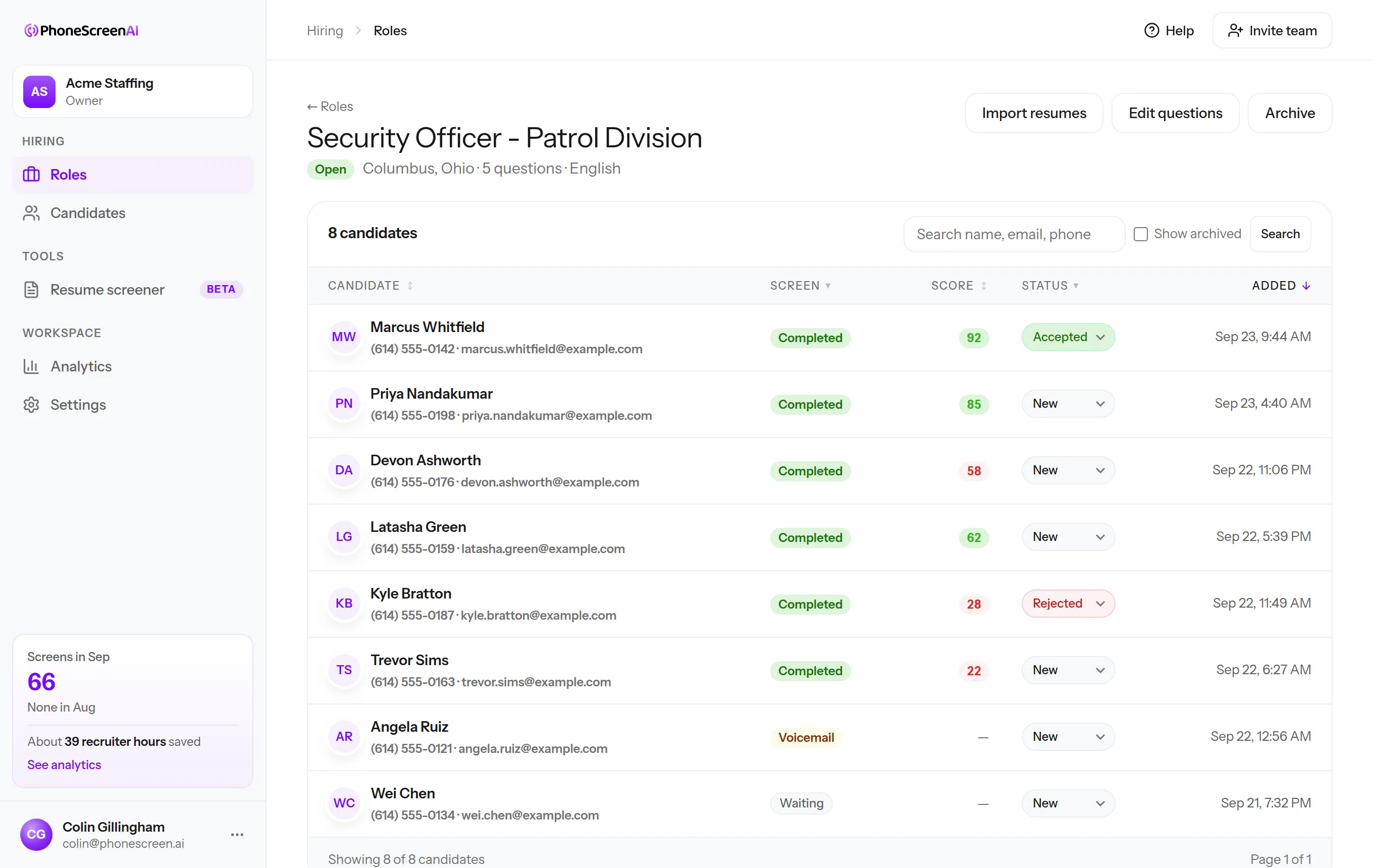The image size is (1373, 868).
Task: Click Colin Gillingham's CG avatar
Action: click(x=36, y=834)
